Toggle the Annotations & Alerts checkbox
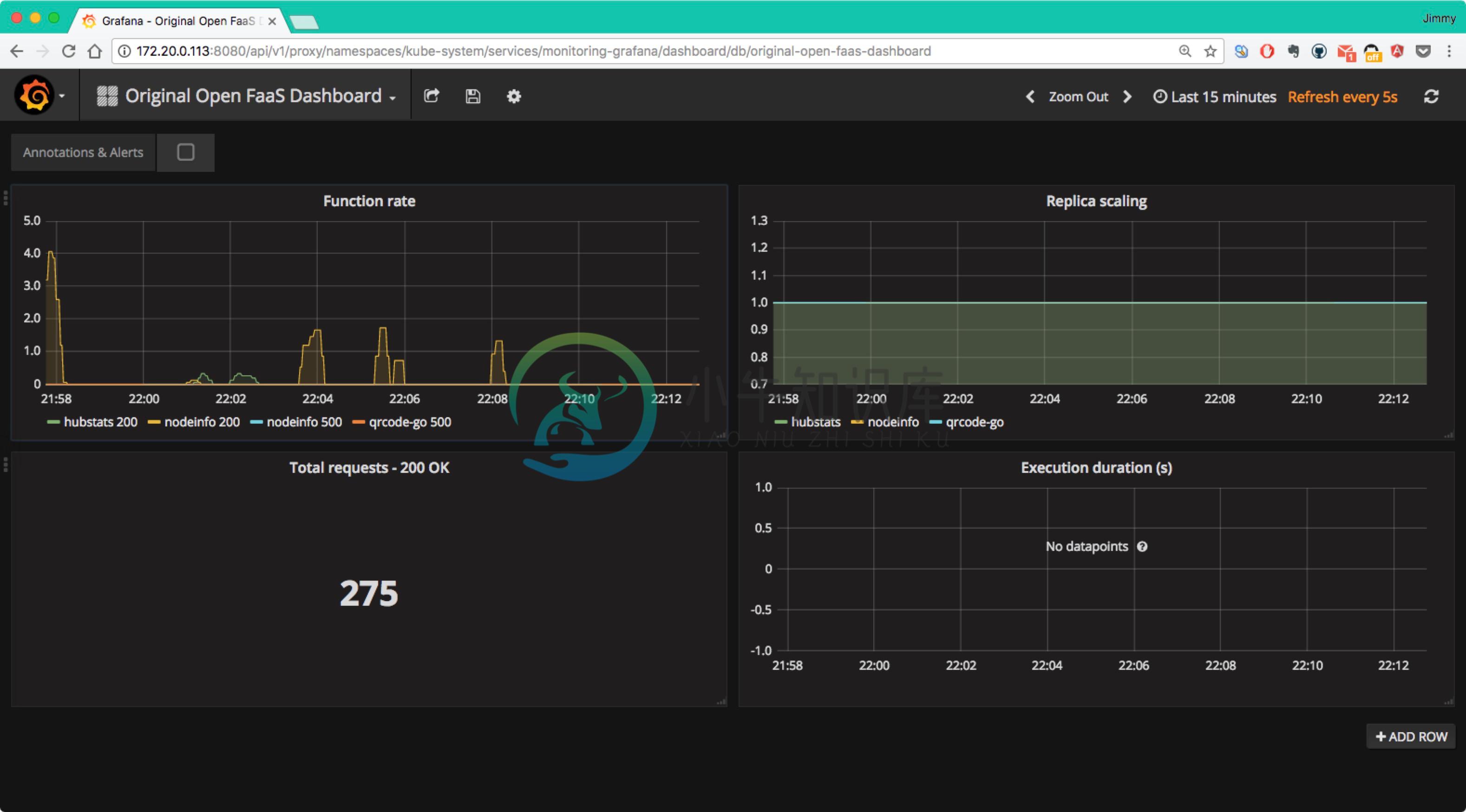1466x812 pixels. [185, 152]
